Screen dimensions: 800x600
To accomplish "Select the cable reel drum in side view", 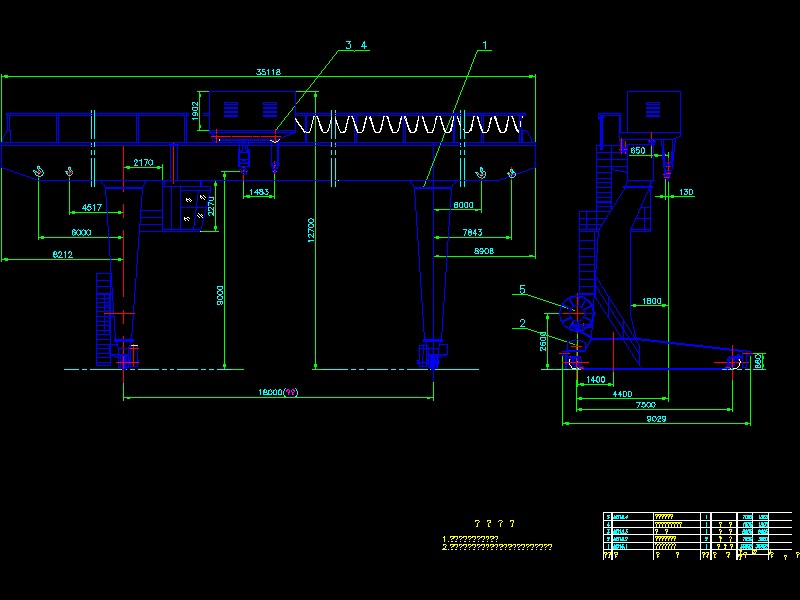I will click(x=577, y=313).
